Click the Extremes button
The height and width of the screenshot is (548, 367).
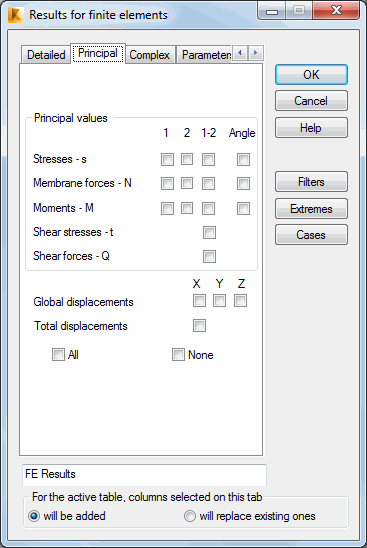[x=311, y=208]
